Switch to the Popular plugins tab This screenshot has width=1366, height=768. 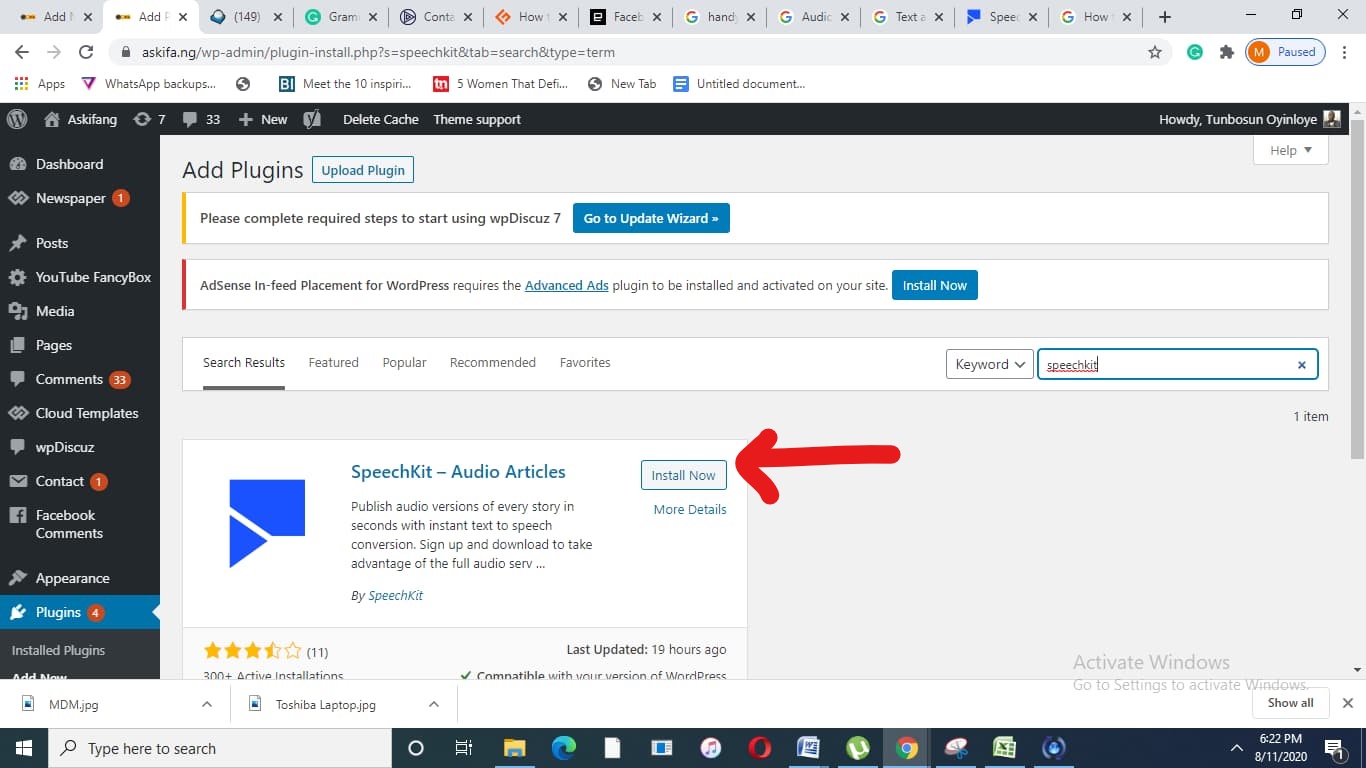coord(404,362)
